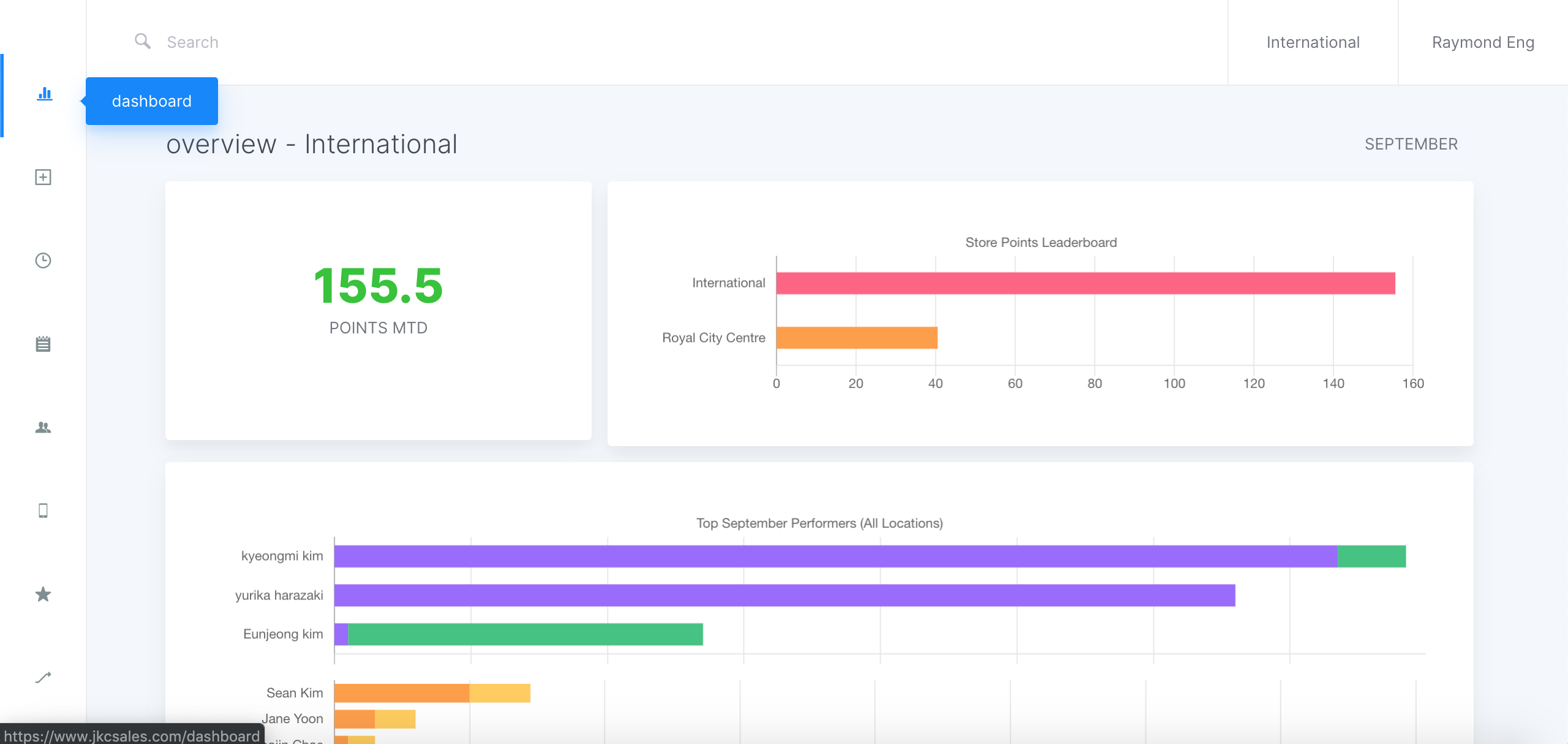The height and width of the screenshot is (744, 1568).
Task: Click Jane Yoon's yellow bar segment
Action: 395,719
